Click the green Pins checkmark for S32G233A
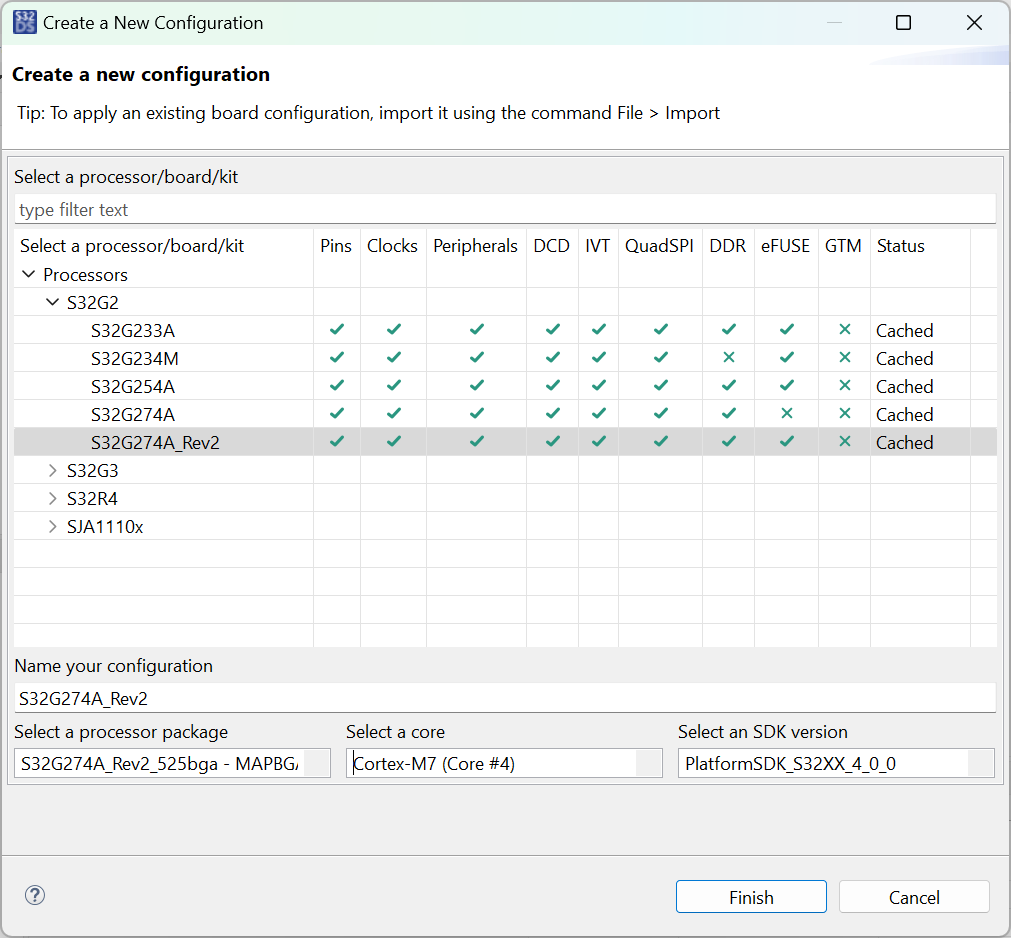This screenshot has height=938, width=1011. tap(337, 330)
